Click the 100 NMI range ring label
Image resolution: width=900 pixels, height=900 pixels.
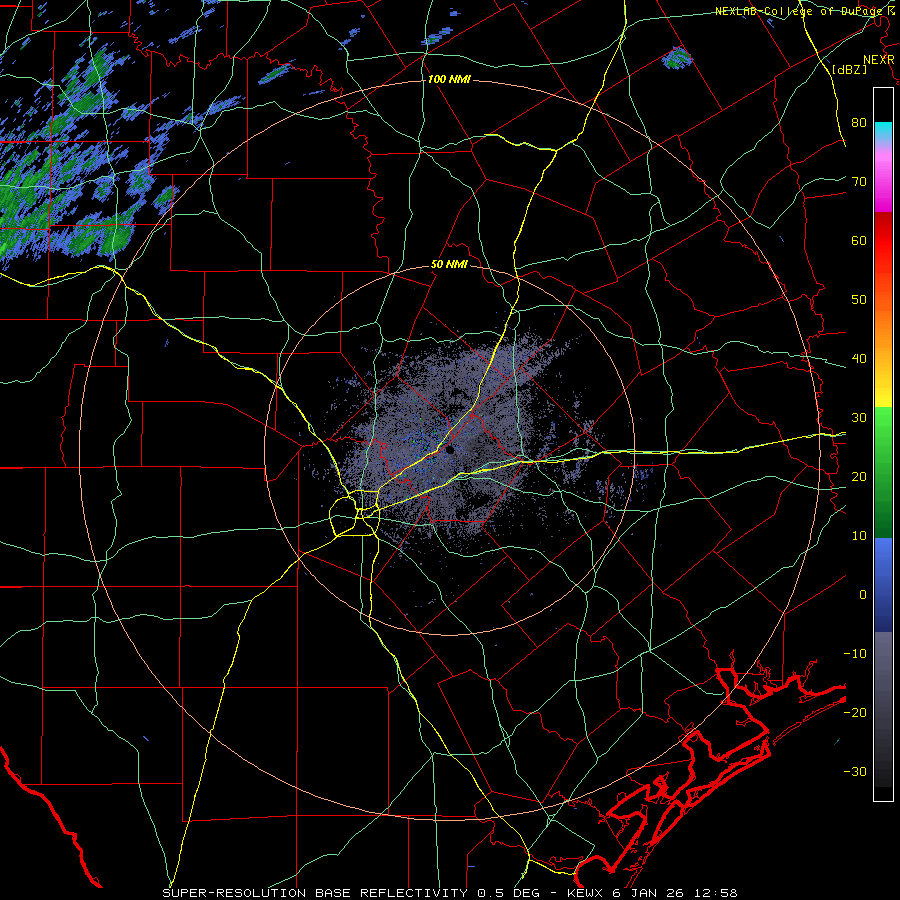(449, 79)
